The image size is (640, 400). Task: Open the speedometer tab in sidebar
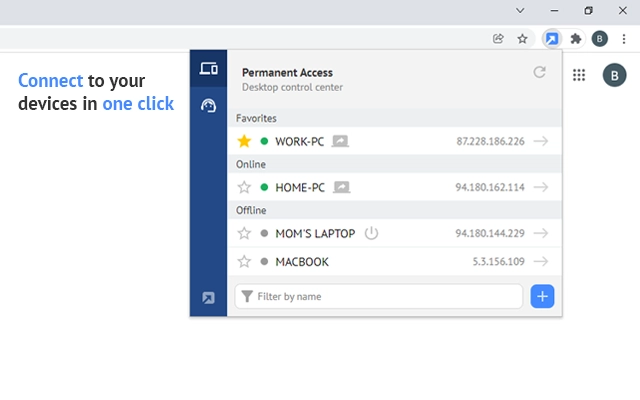click(208, 105)
